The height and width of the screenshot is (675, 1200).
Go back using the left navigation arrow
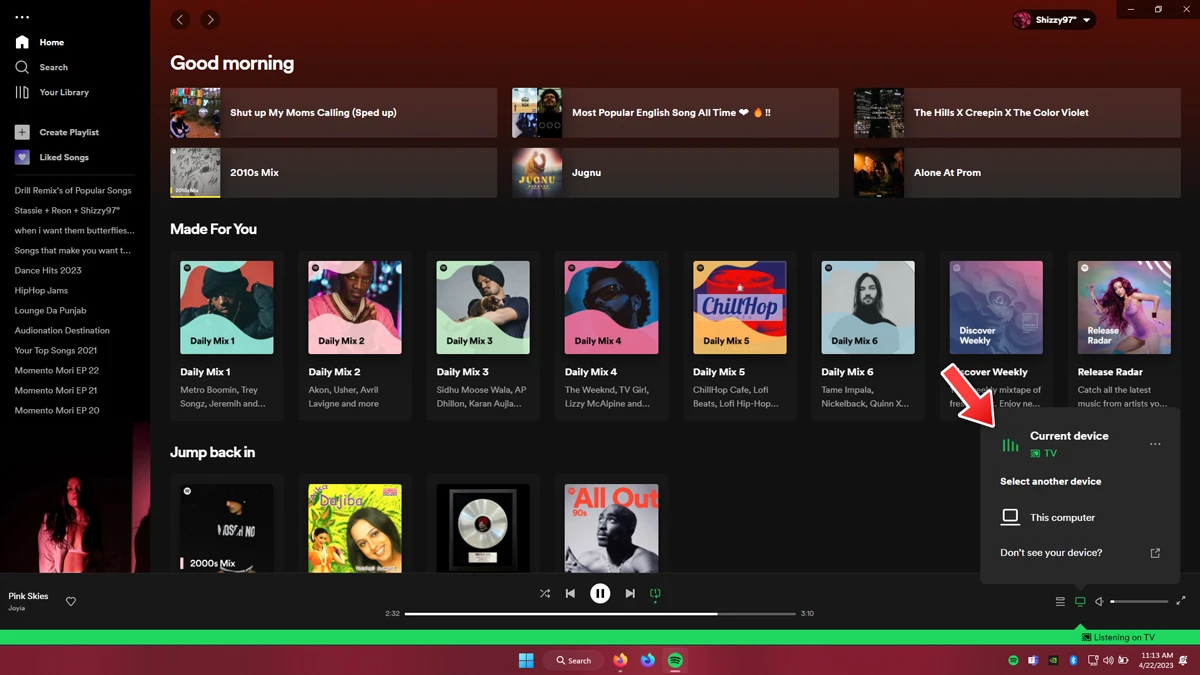[180, 19]
